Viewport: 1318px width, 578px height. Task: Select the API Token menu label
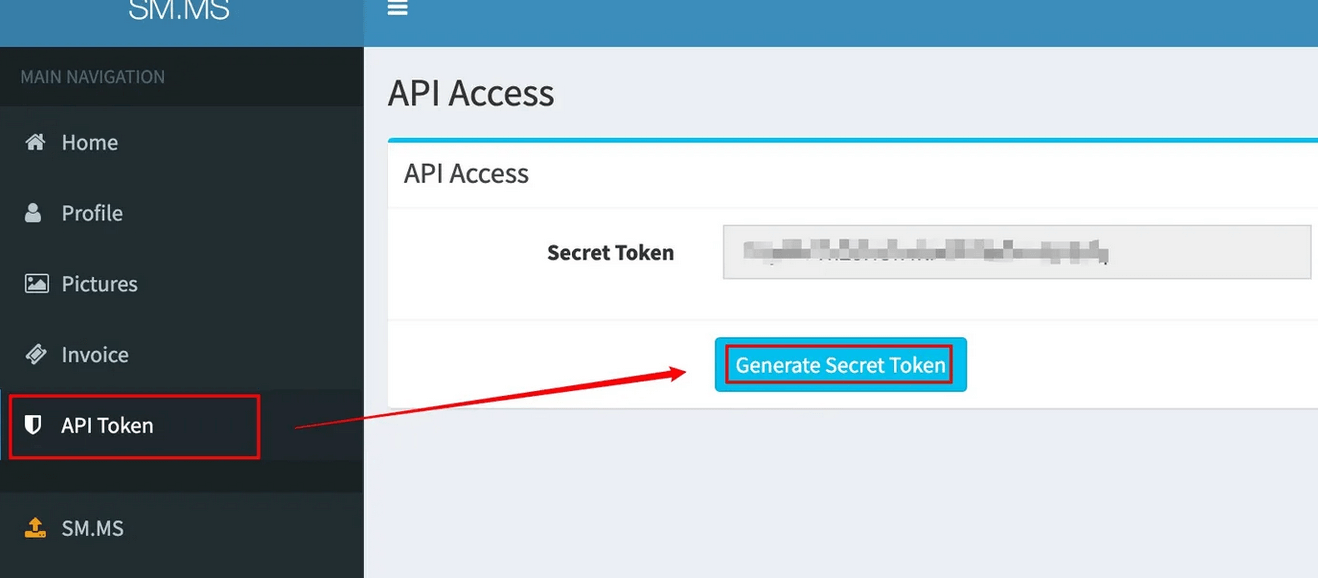point(107,426)
